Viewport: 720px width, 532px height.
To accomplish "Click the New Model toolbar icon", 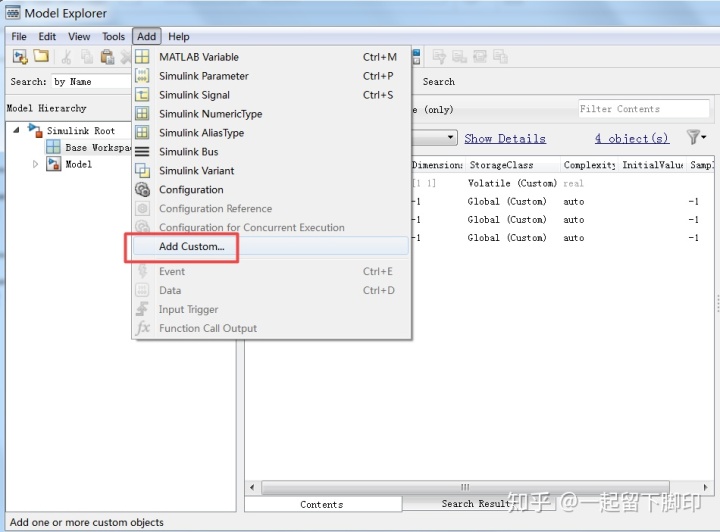I will pos(20,56).
